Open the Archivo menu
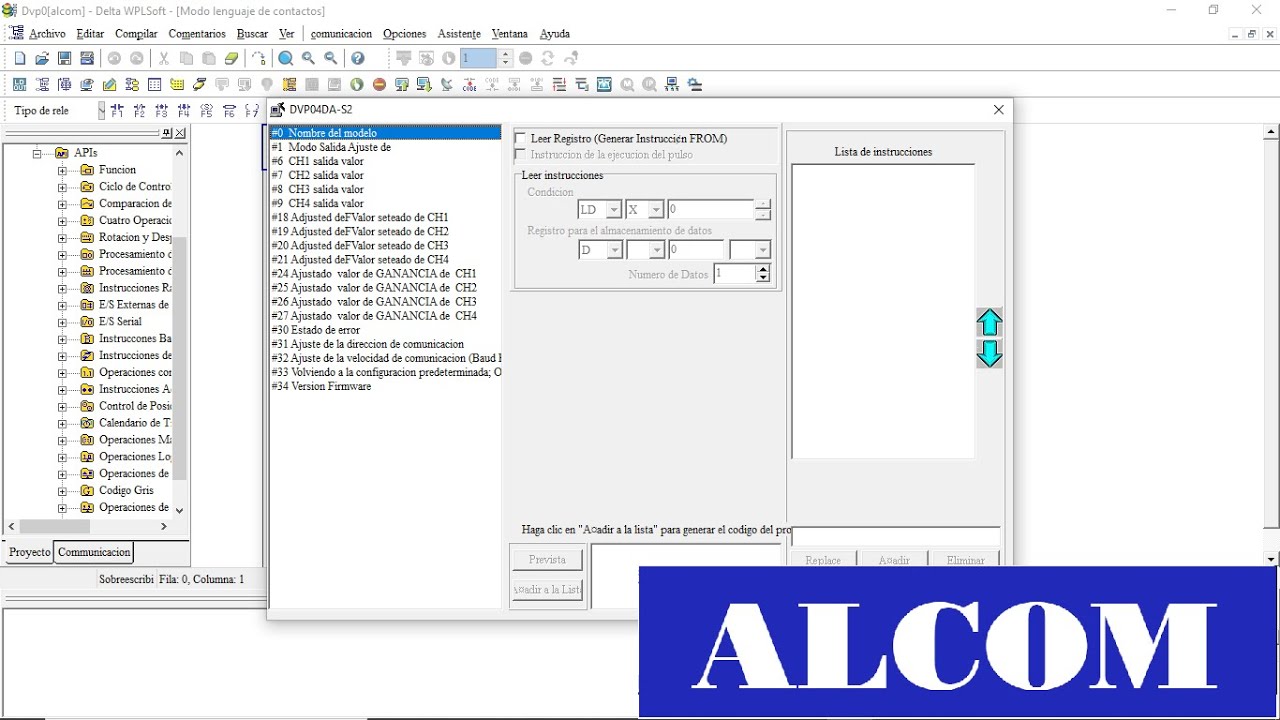Viewport: 1280px width, 720px height. pos(47,34)
